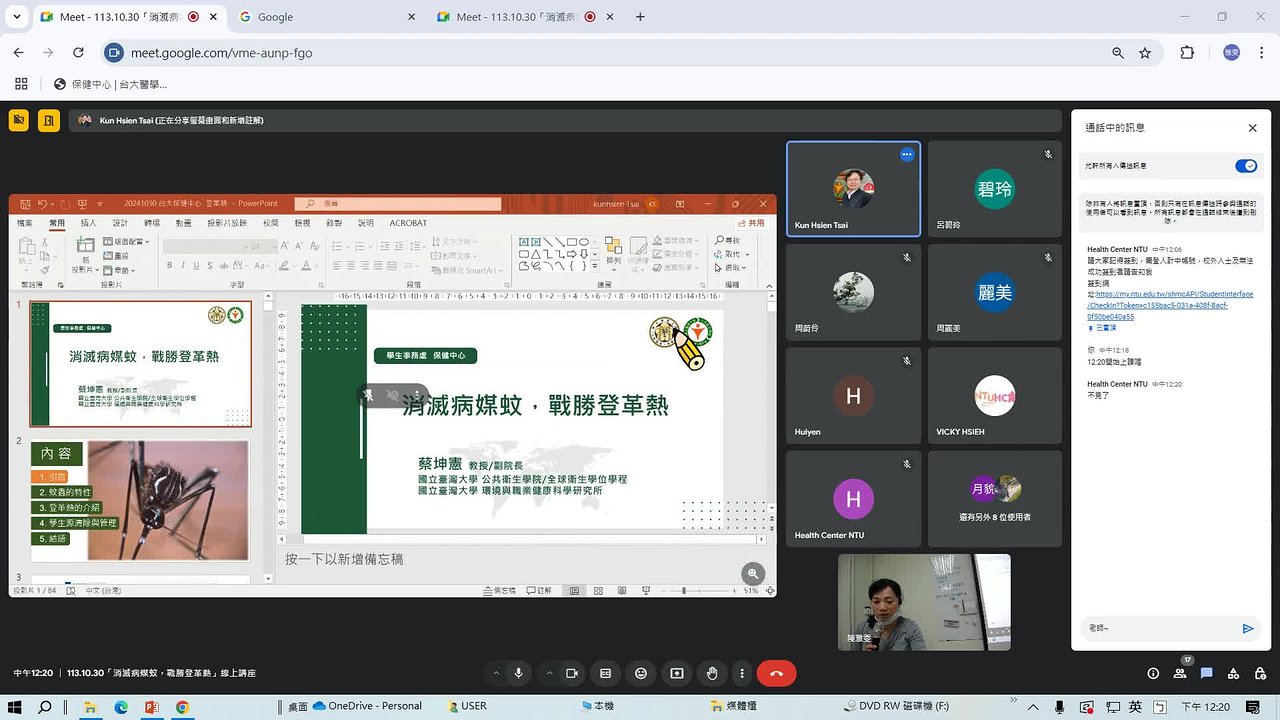Expand the video settings arrow beside the camera

549,673
